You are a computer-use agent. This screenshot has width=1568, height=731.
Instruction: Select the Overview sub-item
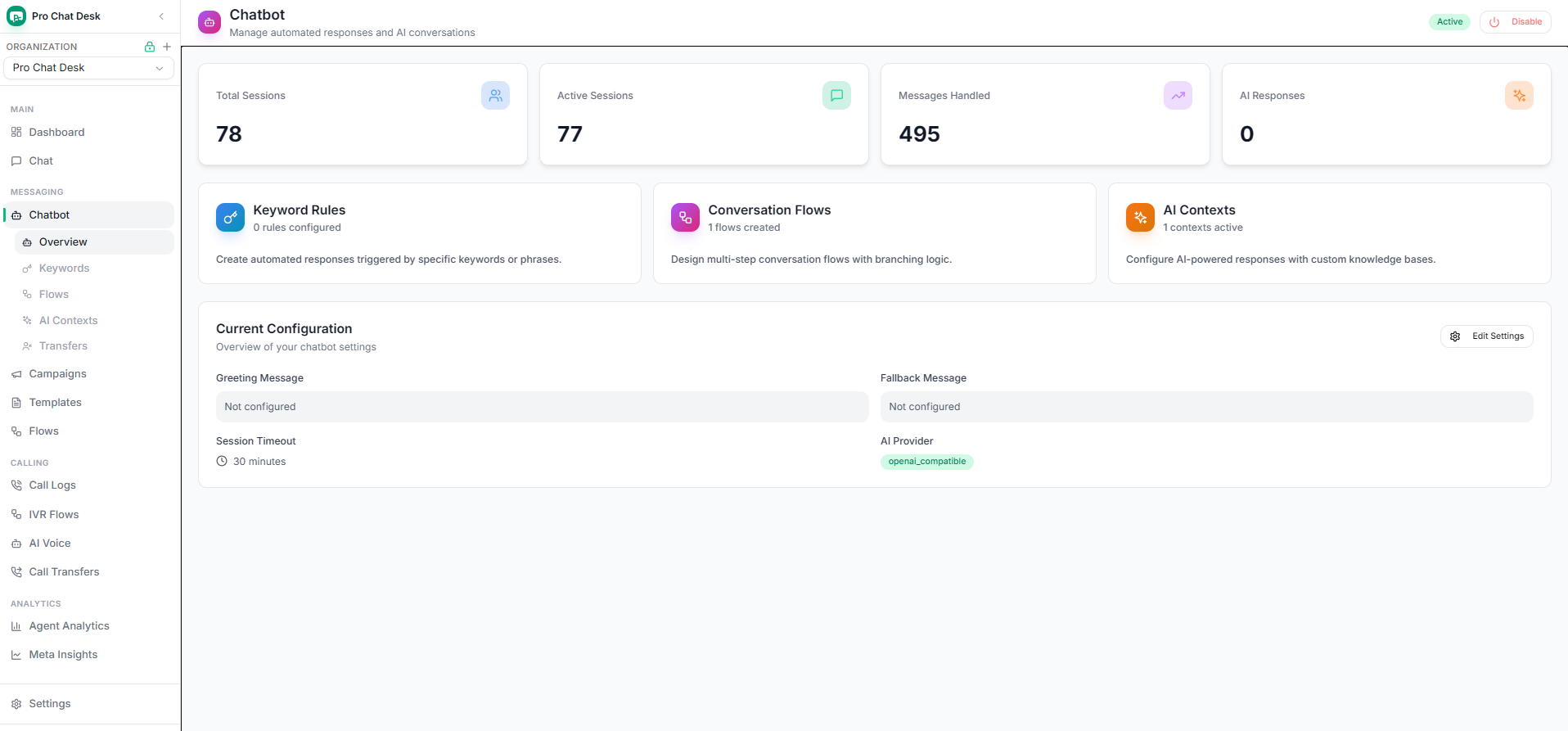click(x=94, y=242)
